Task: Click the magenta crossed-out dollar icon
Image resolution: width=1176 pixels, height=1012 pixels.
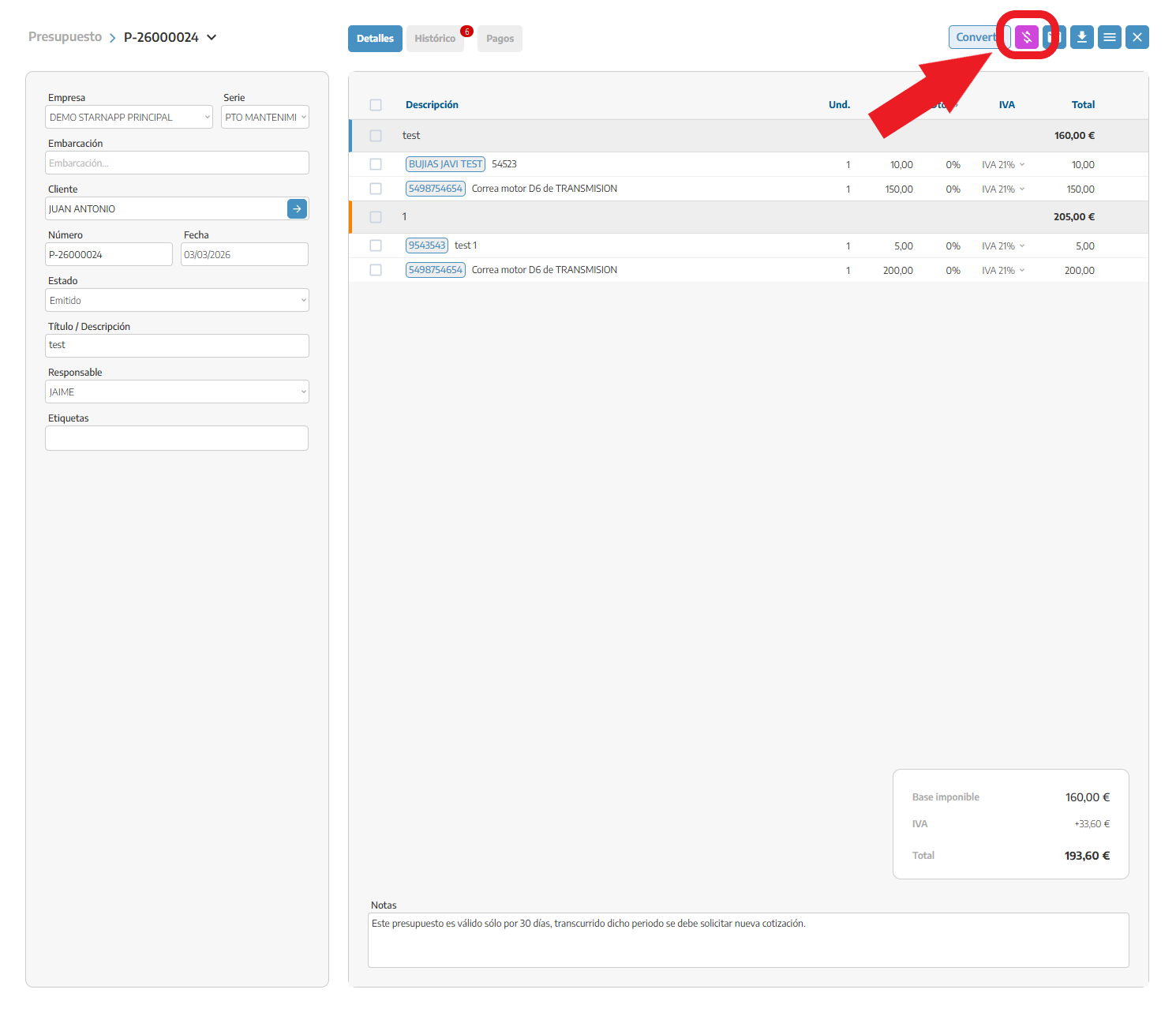Action: (x=1026, y=37)
